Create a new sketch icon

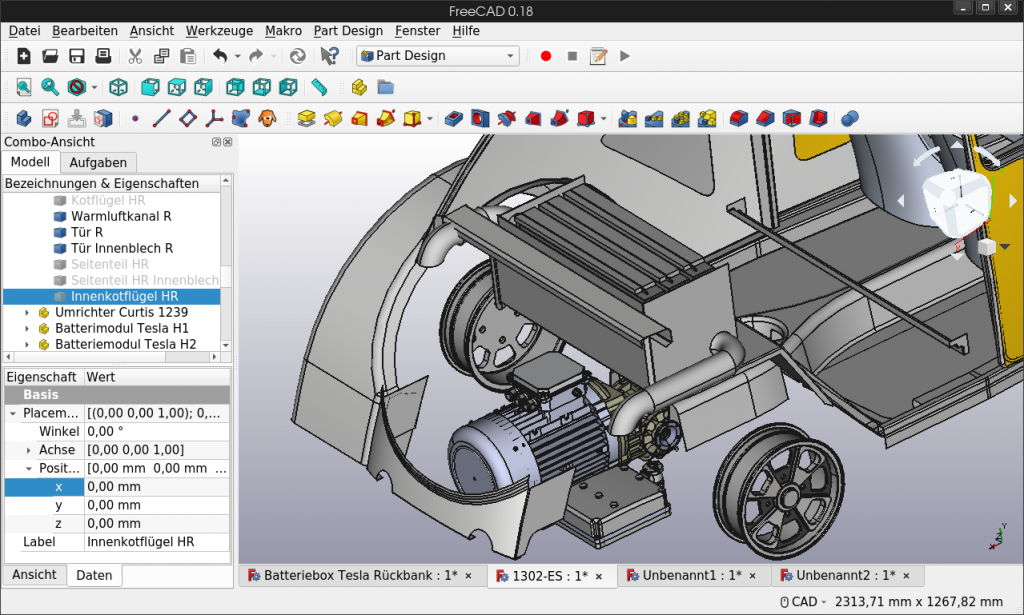click(x=50, y=118)
